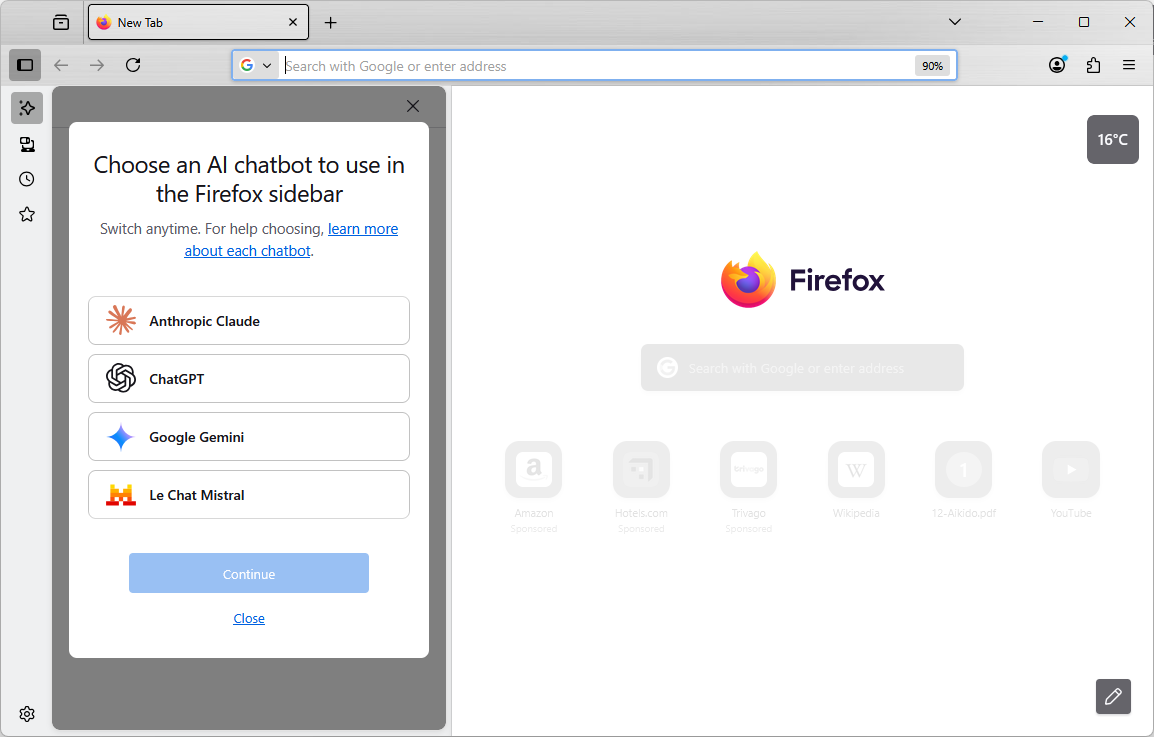Choose ChatGPT as chatbot
This screenshot has height=737, width=1154.
[x=249, y=378]
